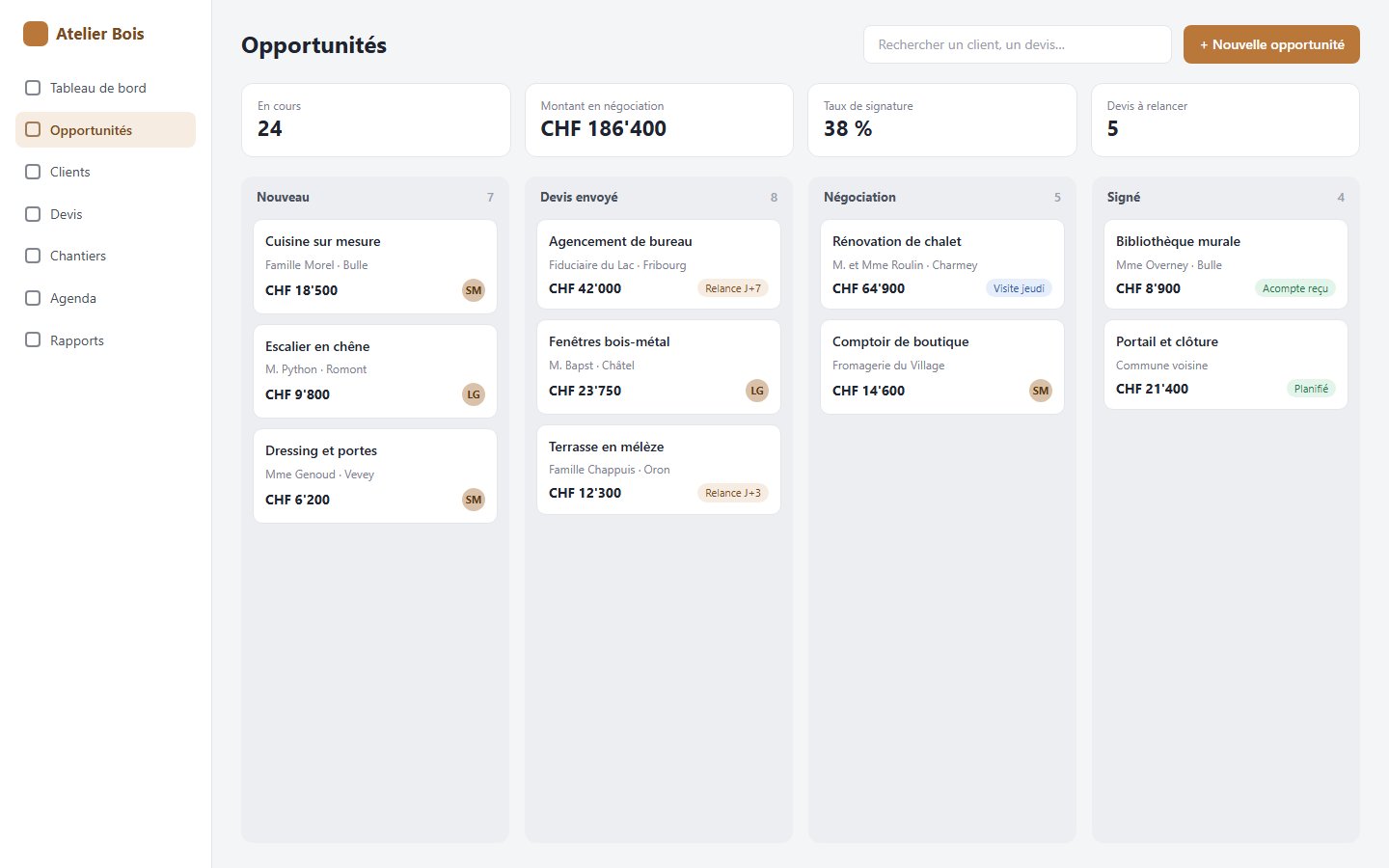Click the Relance J+3 badge
The width and height of the screenshot is (1389, 868).
(733, 493)
